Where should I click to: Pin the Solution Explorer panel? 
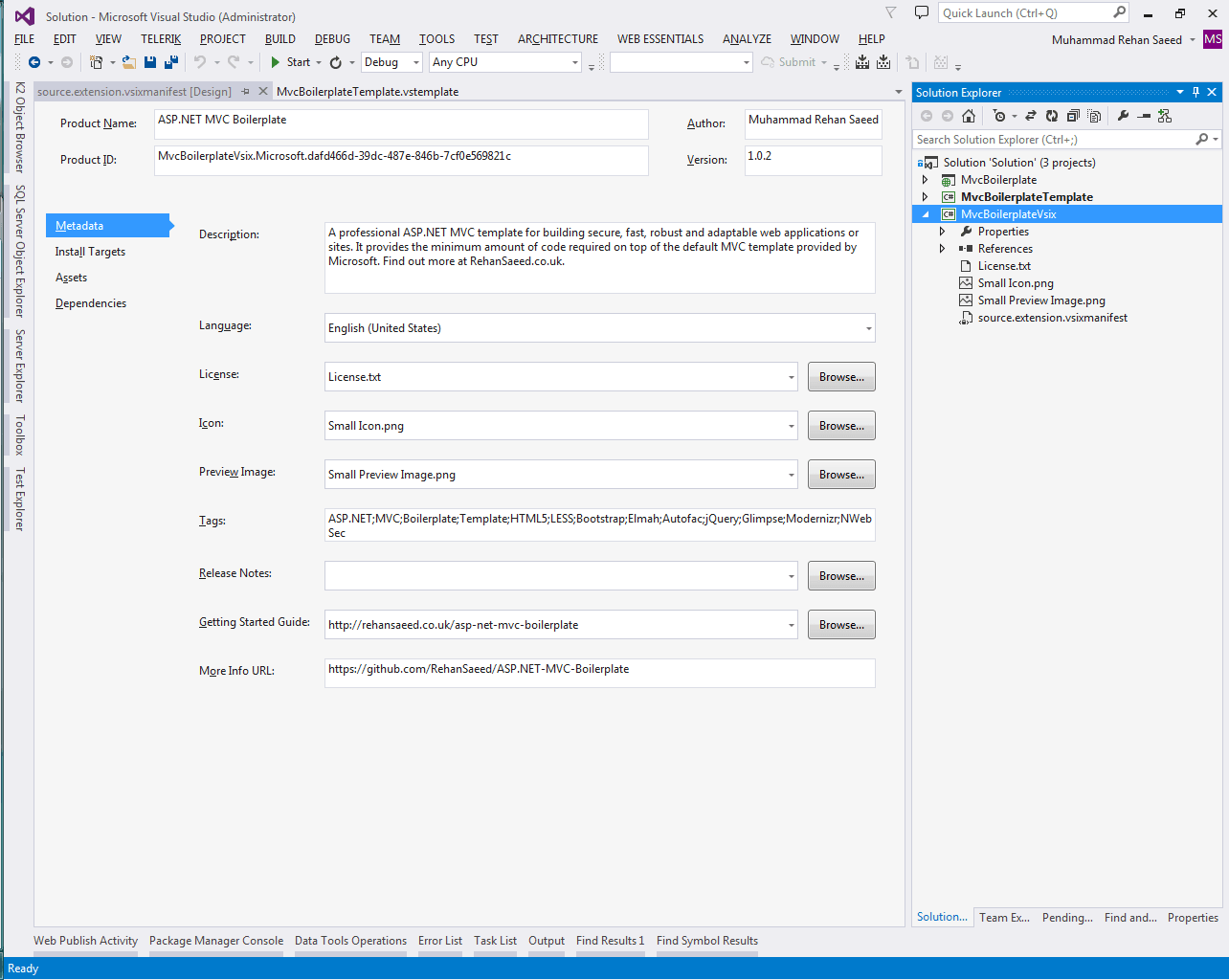(x=1195, y=92)
